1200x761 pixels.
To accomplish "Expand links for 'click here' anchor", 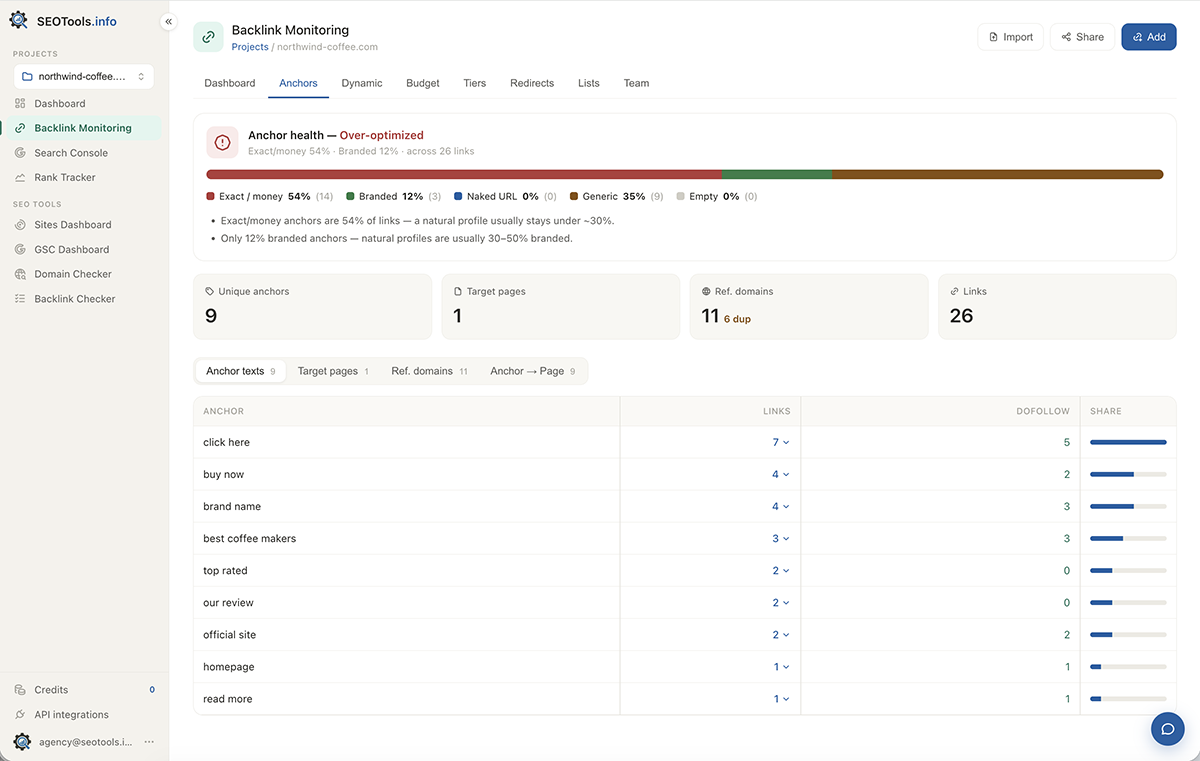I will pyautogui.click(x=781, y=442).
